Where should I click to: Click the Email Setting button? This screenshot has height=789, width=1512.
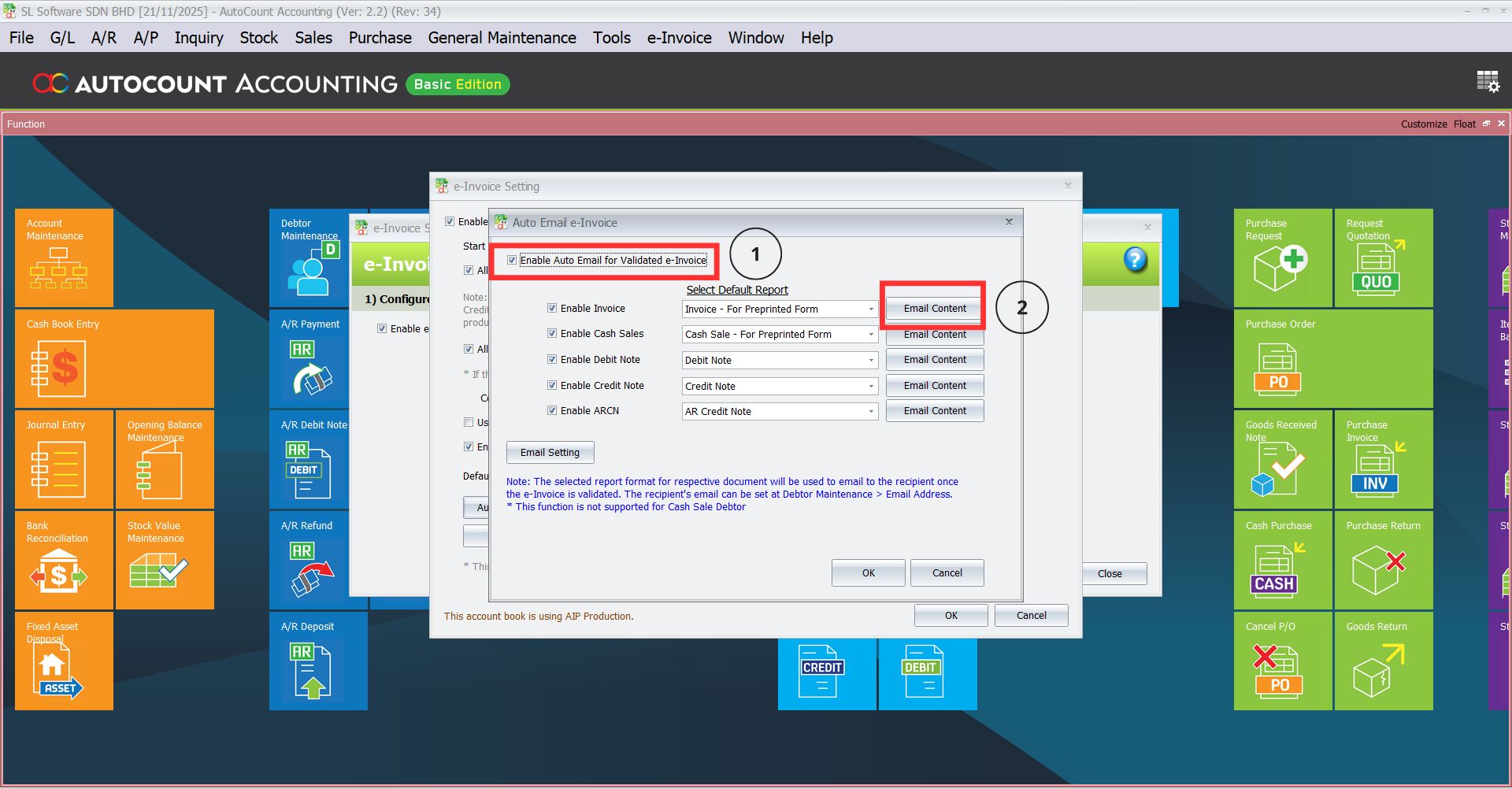point(550,452)
